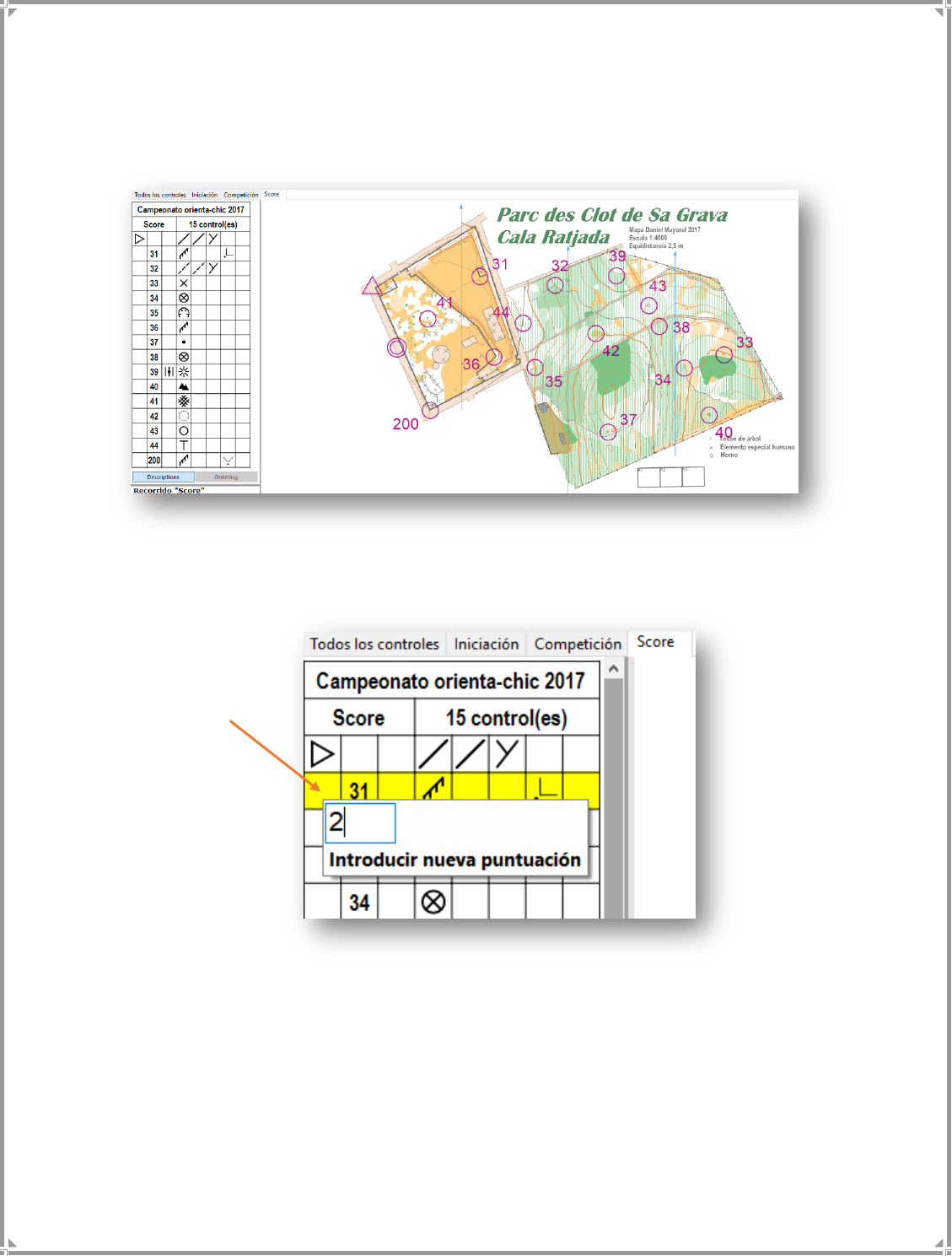Click the 'Parc des Clot de Sa Grava' map title

coord(611,215)
